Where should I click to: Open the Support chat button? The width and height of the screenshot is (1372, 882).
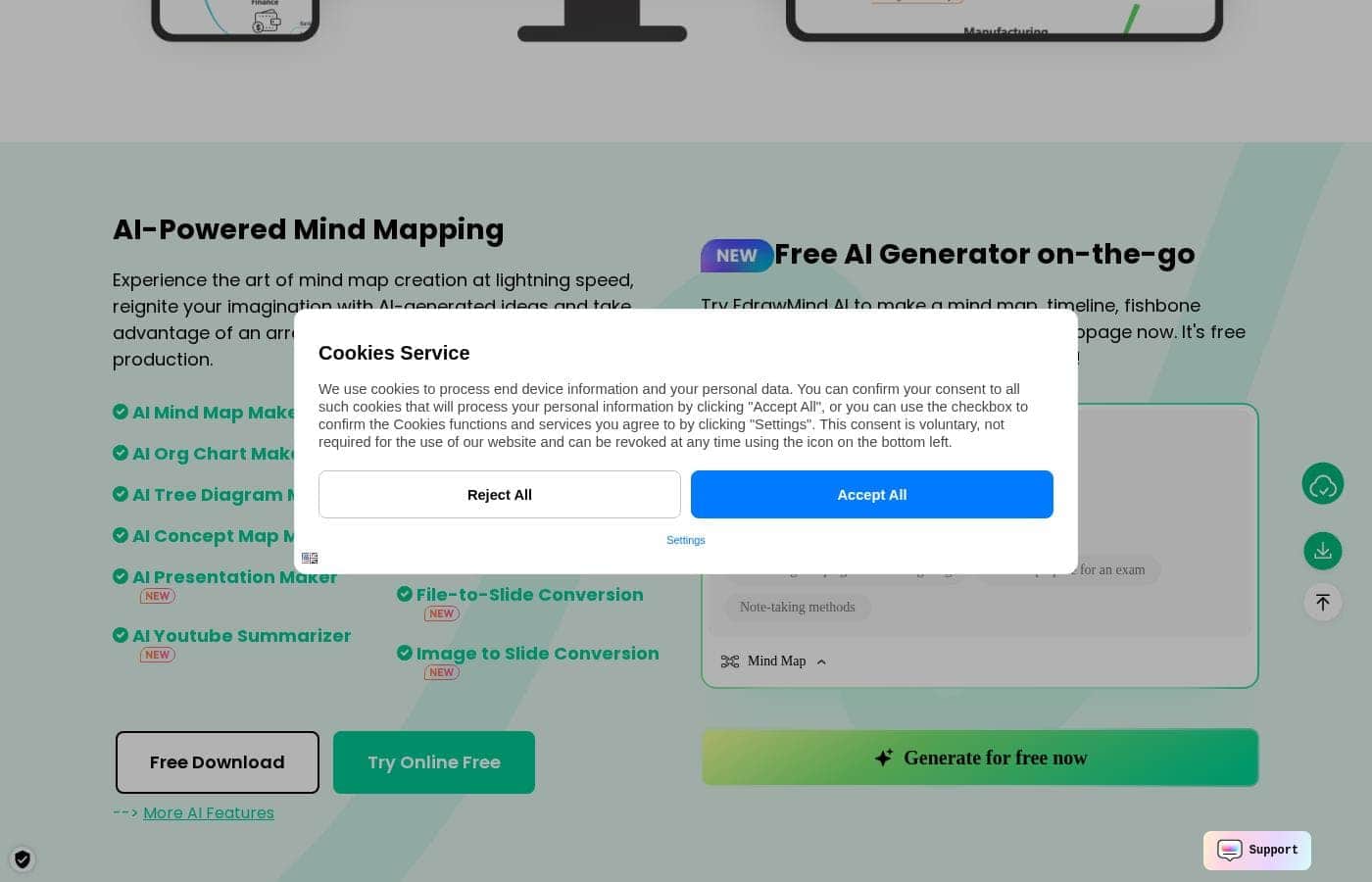[x=1257, y=851]
